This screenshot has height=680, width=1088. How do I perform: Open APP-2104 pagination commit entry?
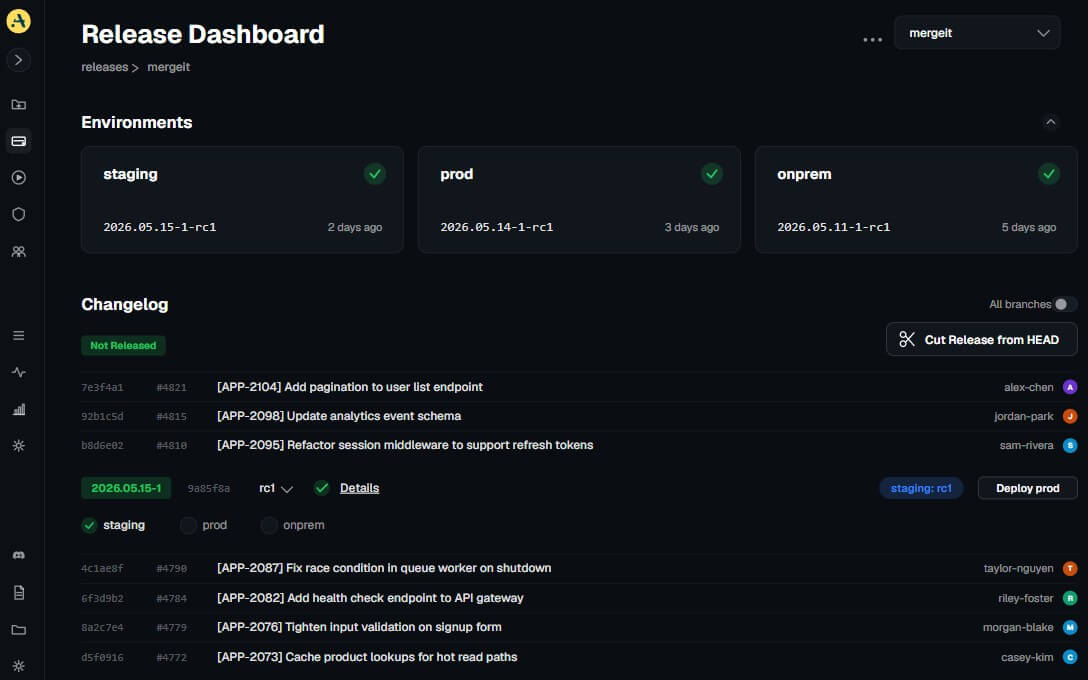[350, 387]
